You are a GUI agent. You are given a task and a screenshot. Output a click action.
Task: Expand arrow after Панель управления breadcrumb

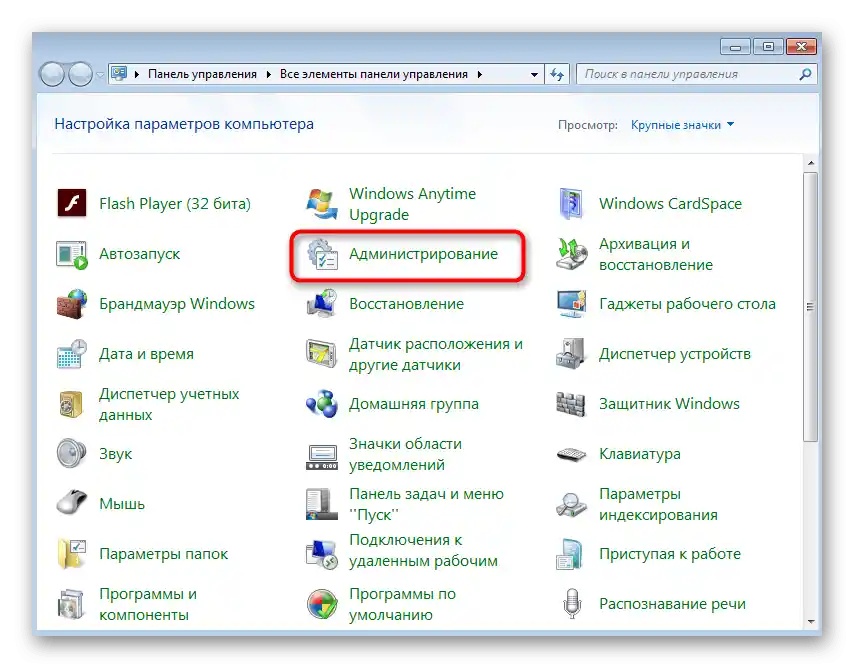(269, 75)
